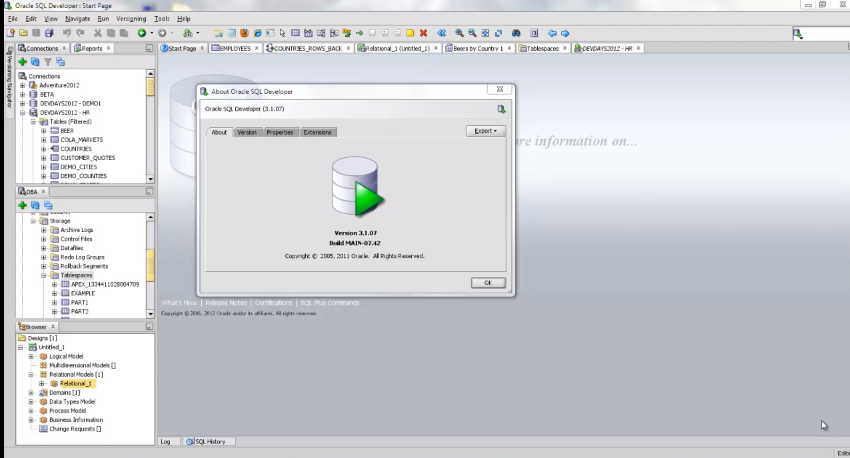Click the Undo toolbar icon
850x458 pixels.
coord(67,33)
